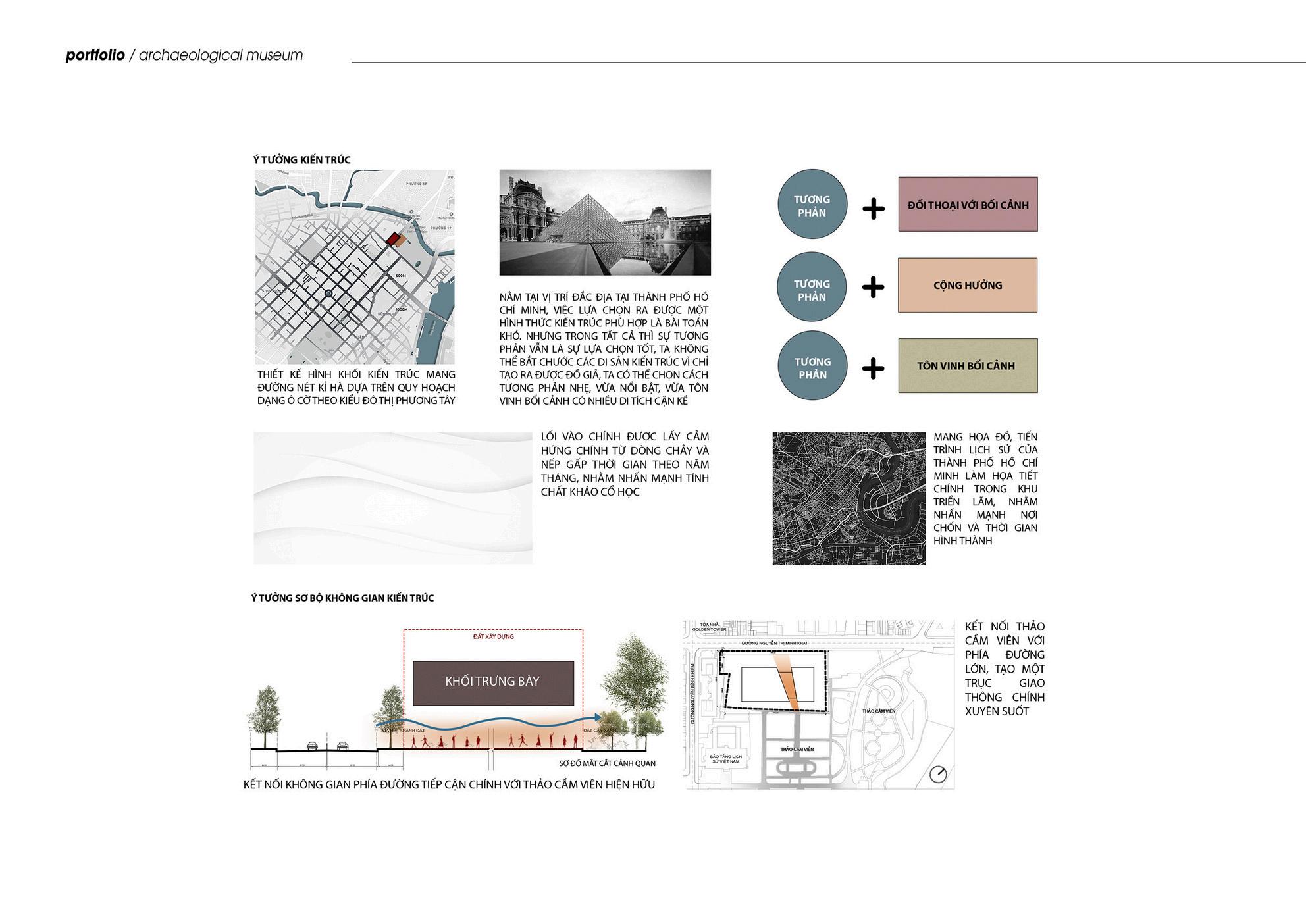Click the Ý TƯỞNG KIẾN TRÚC heading
1306x924 pixels.
(x=301, y=160)
